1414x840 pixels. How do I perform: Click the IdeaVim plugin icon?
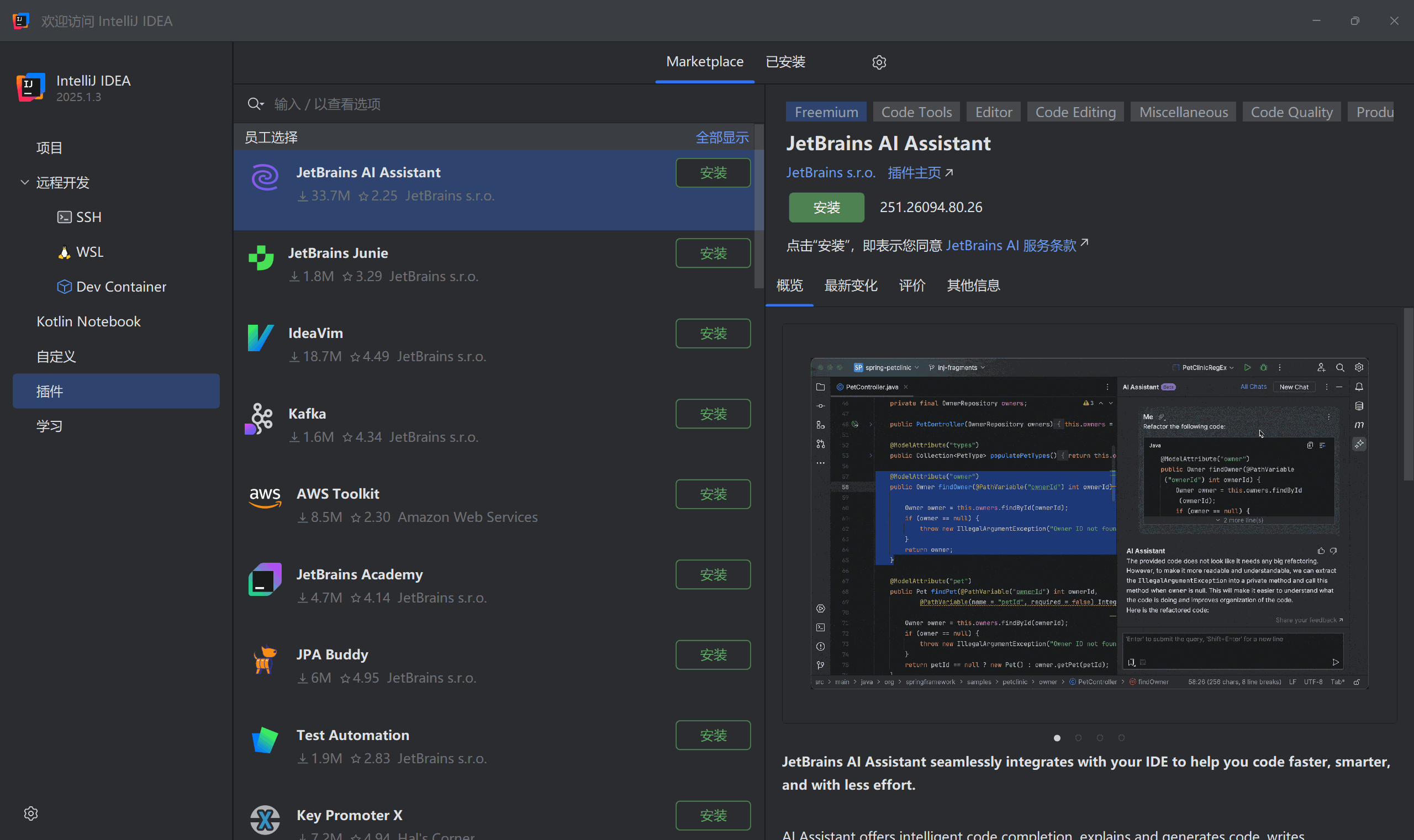click(x=261, y=338)
